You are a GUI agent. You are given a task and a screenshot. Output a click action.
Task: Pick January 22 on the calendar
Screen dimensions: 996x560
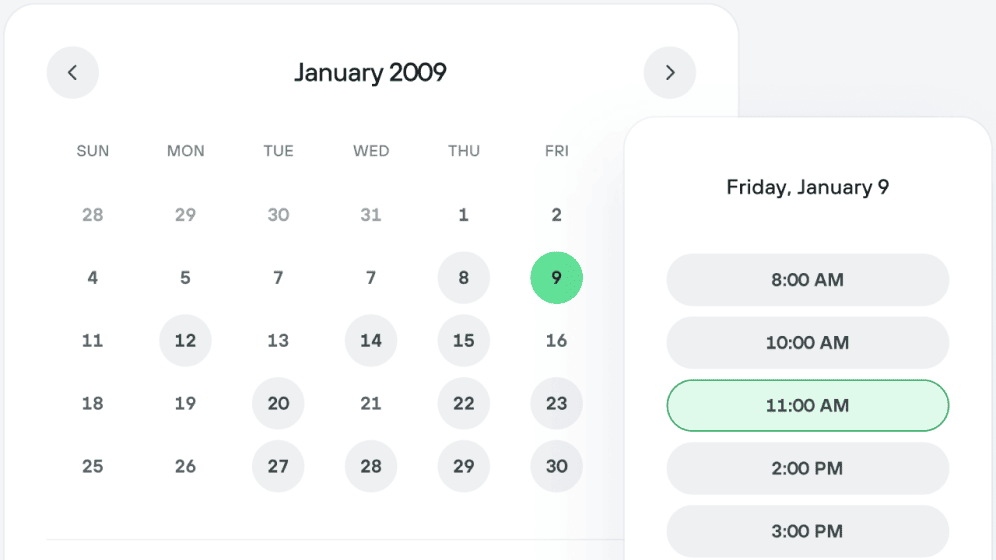point(464,404)
